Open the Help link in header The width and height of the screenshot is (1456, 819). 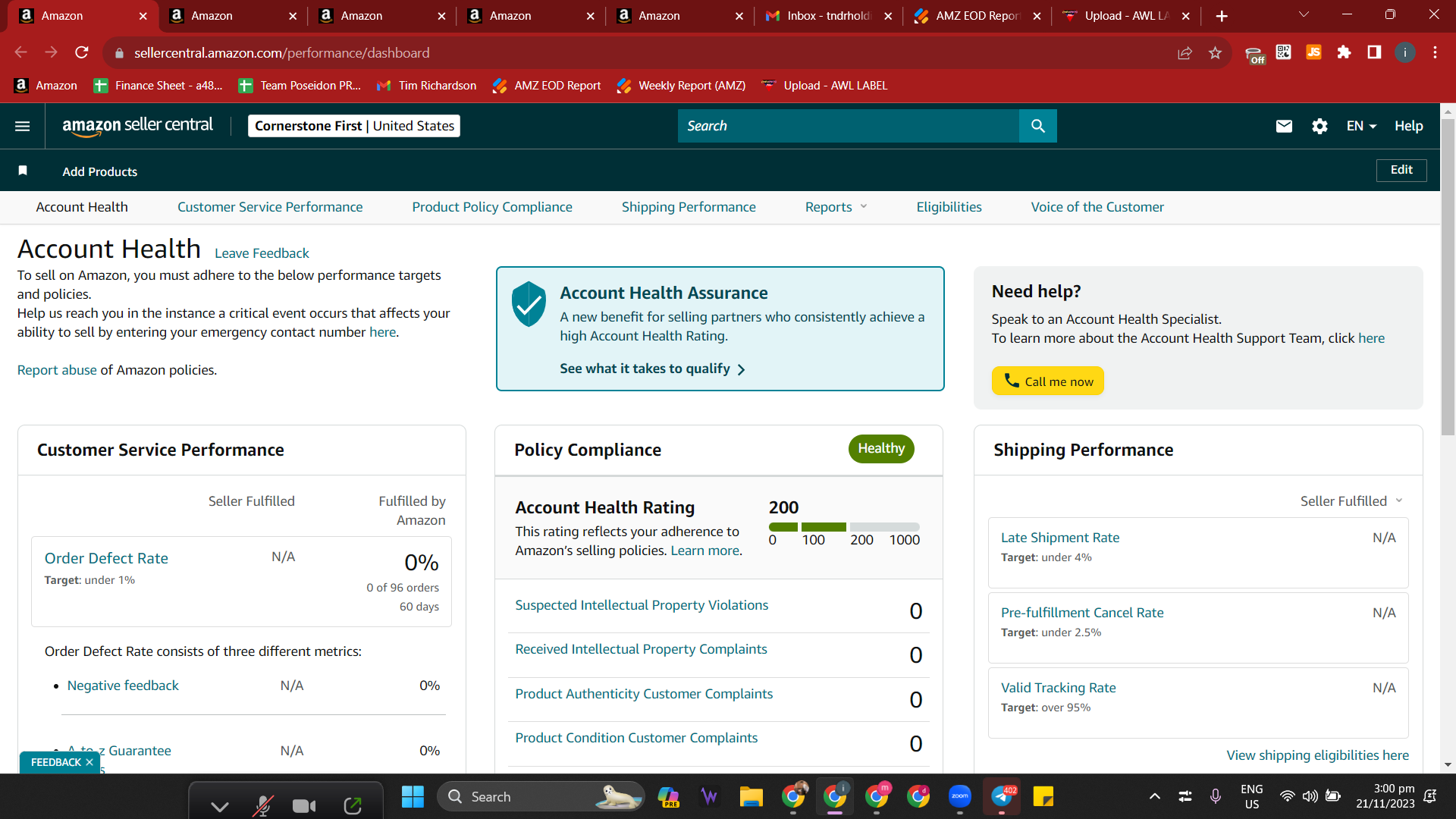(1409, 126)
